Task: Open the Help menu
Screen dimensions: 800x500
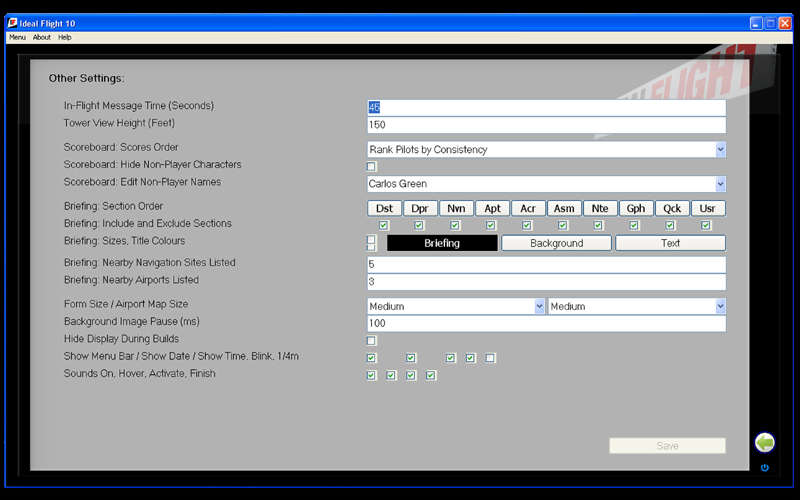Action: coord(65,37)
